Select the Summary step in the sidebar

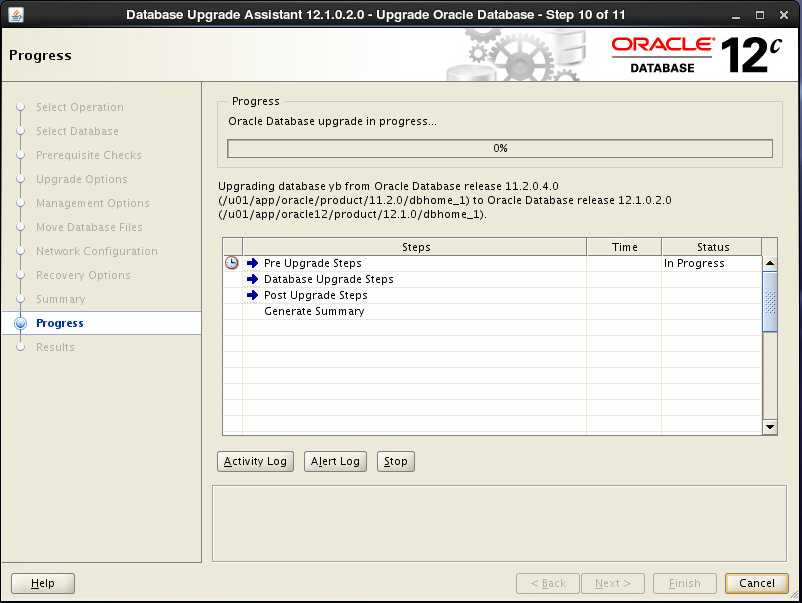(x=60, y=299)
